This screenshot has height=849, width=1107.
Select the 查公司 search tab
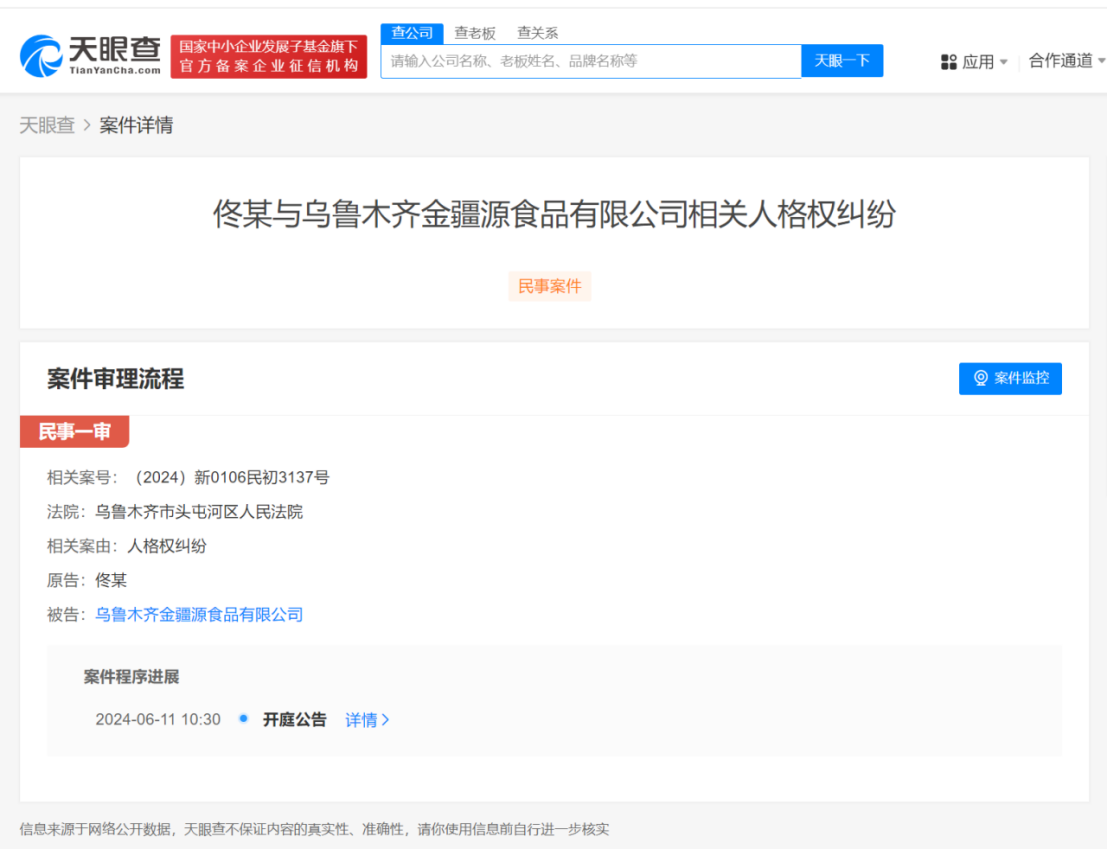point(412,32)
